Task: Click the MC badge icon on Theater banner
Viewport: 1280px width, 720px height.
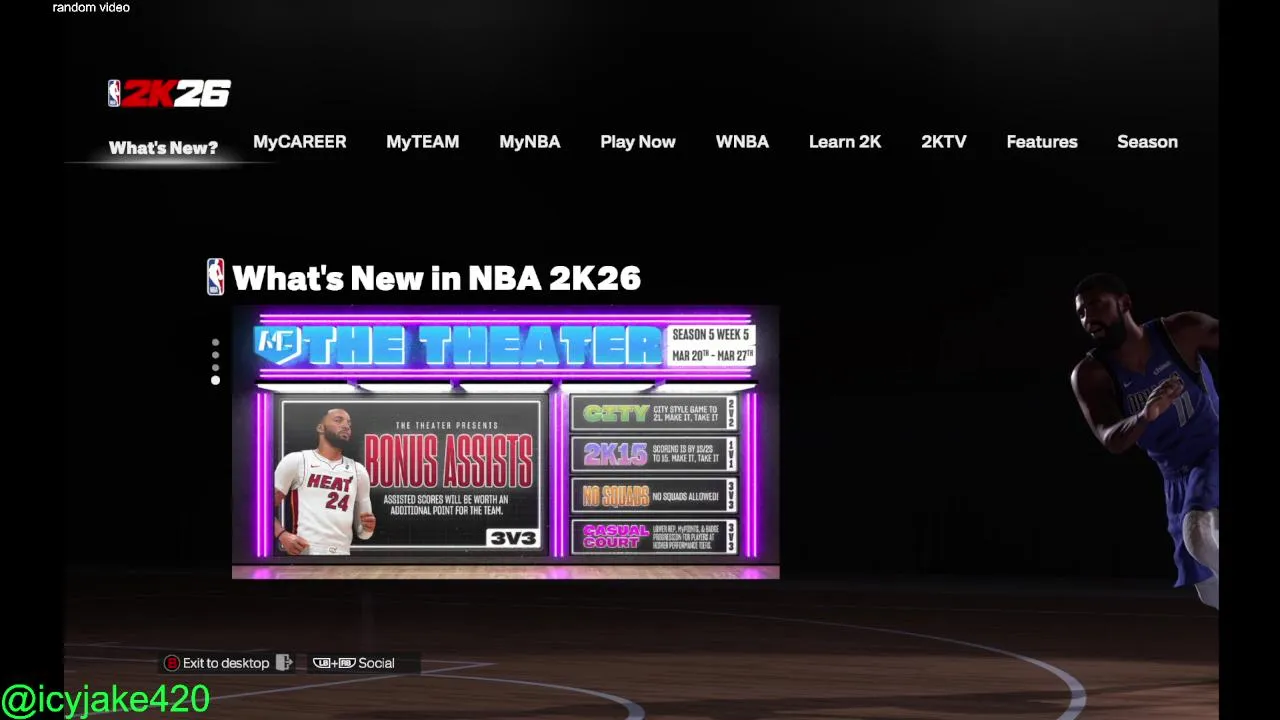Action: coord(277,344)
